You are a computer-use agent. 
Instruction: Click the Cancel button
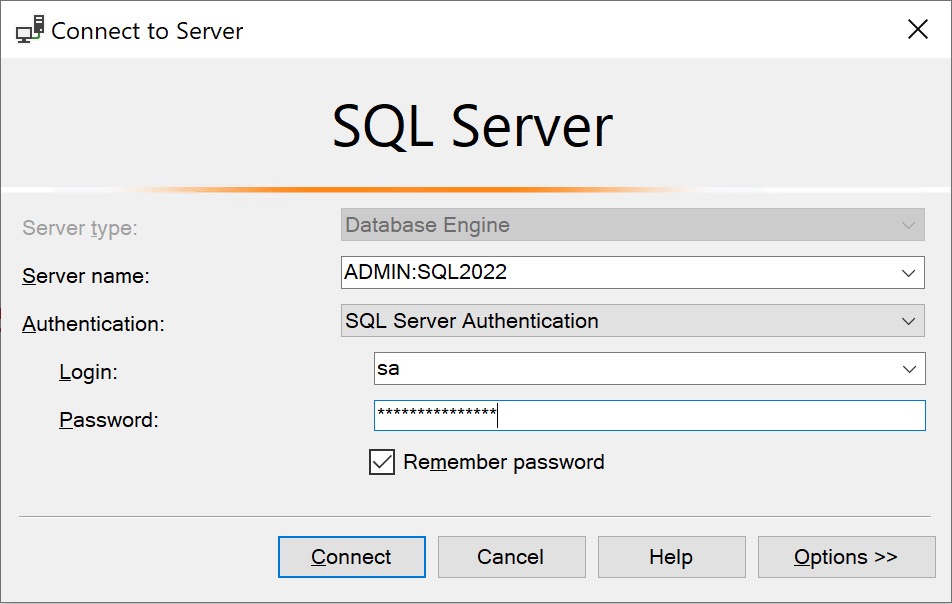coord(512,557)
